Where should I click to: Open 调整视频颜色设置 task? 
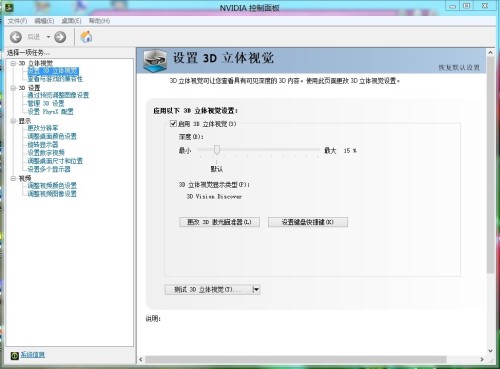52,186
